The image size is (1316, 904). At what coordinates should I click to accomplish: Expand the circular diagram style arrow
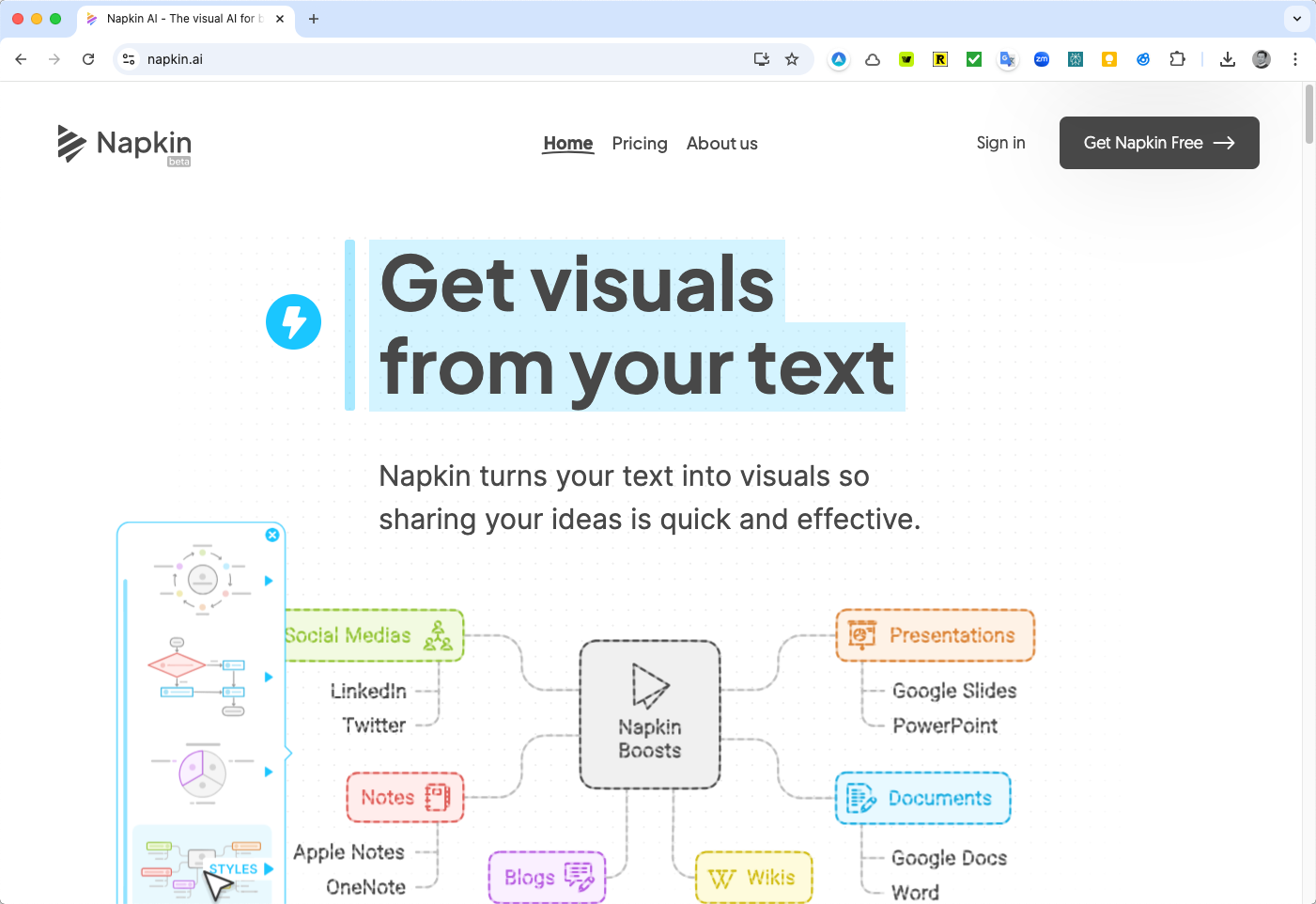[x=269, y=581]
